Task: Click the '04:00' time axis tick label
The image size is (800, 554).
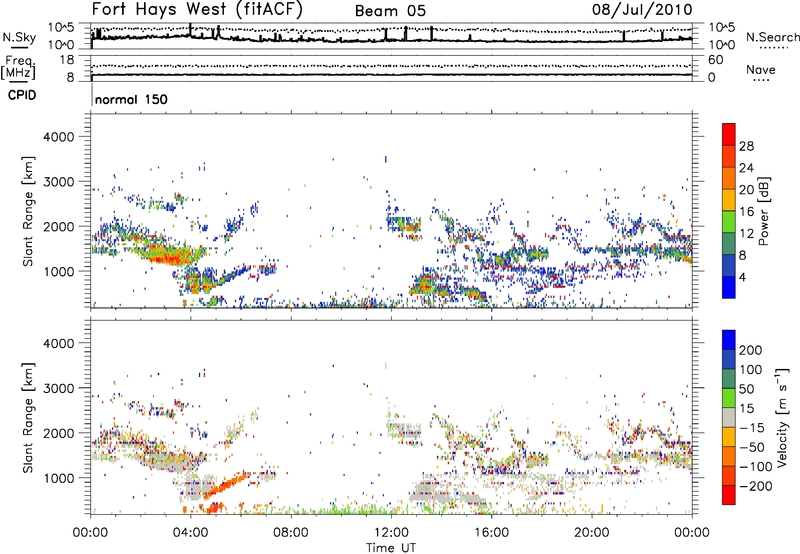Action: click(190, 533)
